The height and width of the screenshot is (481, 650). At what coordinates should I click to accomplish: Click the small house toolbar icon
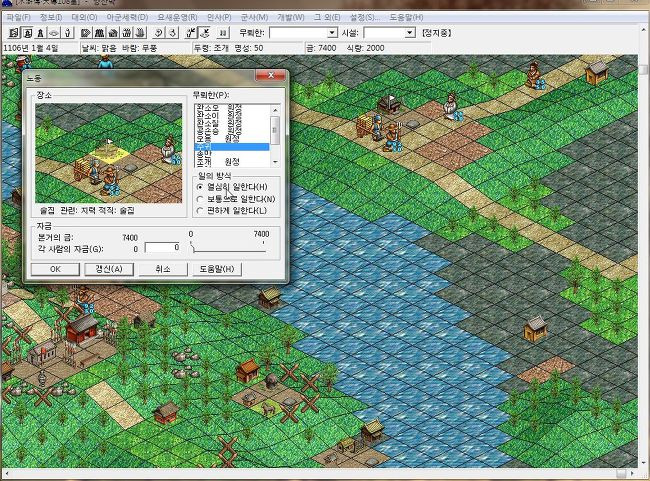click(113, 32)
